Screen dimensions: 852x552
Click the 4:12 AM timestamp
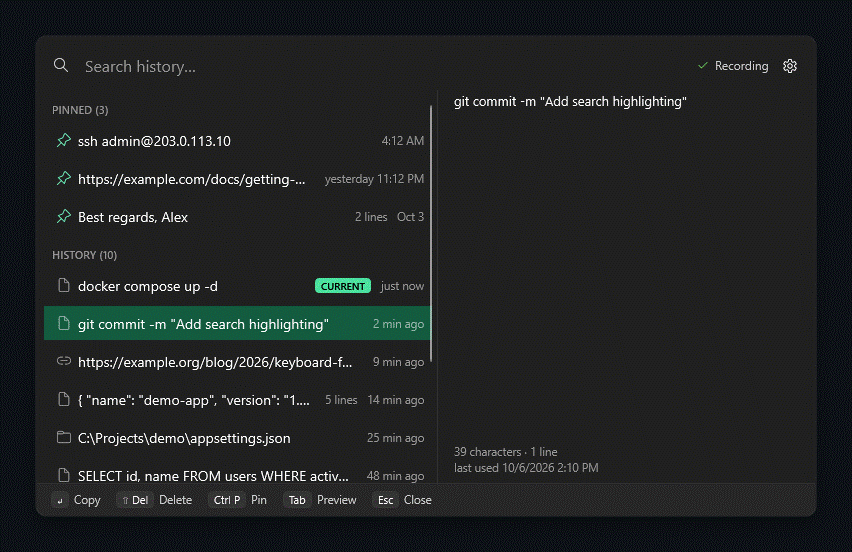tap(403, 141)
